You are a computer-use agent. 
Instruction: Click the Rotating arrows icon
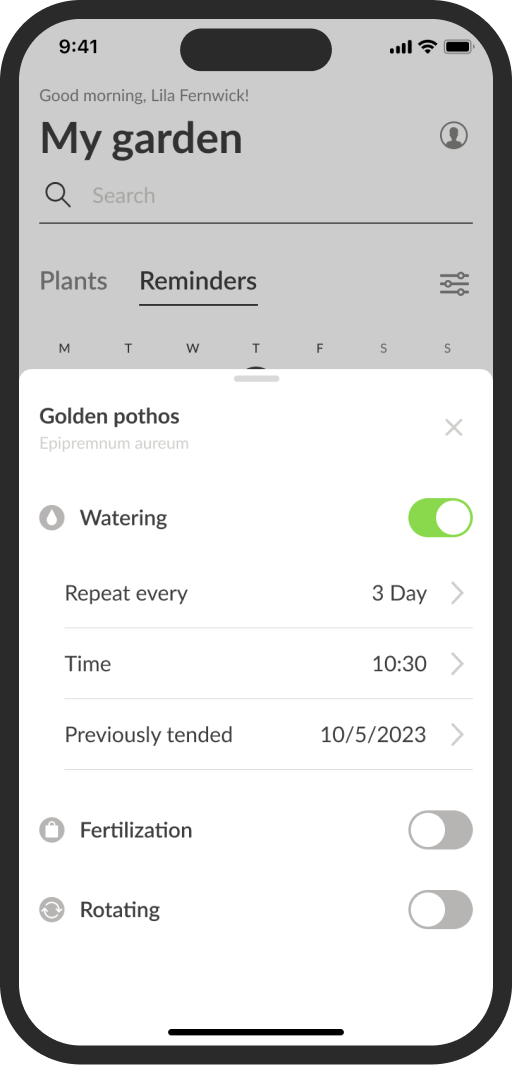click(x=52, y=909)
